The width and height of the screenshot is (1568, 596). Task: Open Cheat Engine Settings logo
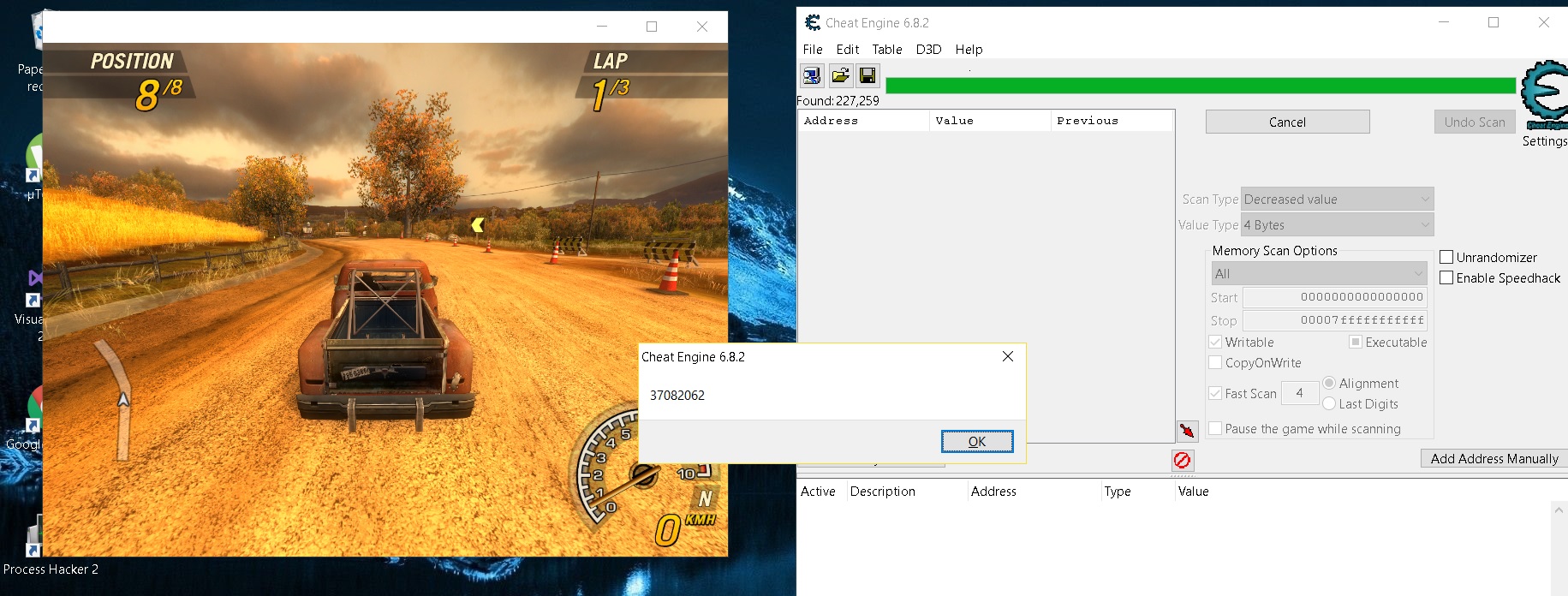(1545, 94)
